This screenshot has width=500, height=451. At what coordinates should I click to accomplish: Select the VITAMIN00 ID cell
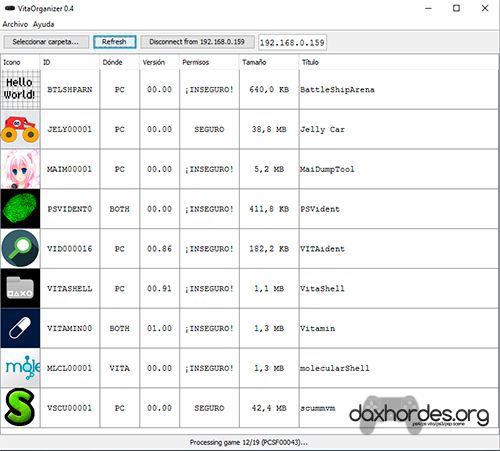[x=70, y=328]
